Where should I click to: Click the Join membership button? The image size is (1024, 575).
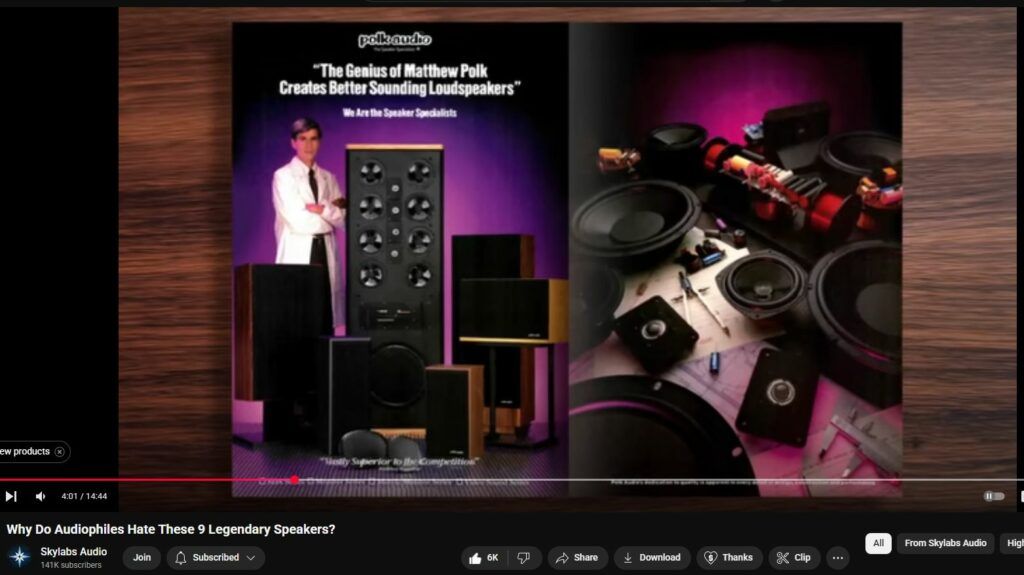142,558
